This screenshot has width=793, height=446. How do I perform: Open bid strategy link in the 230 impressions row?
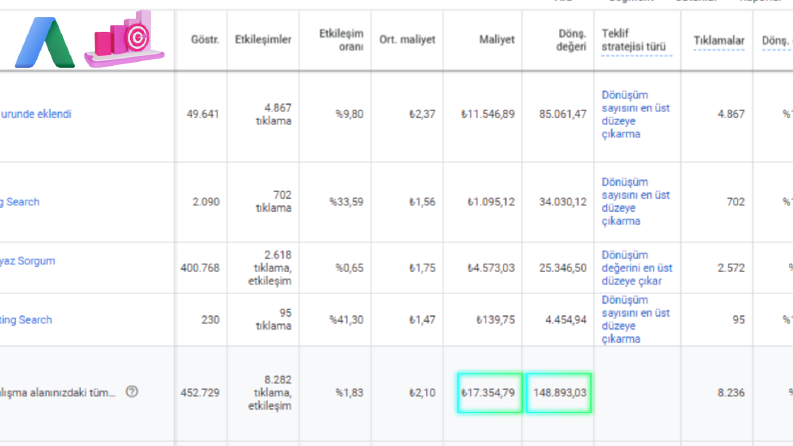(x=635, y=320)
